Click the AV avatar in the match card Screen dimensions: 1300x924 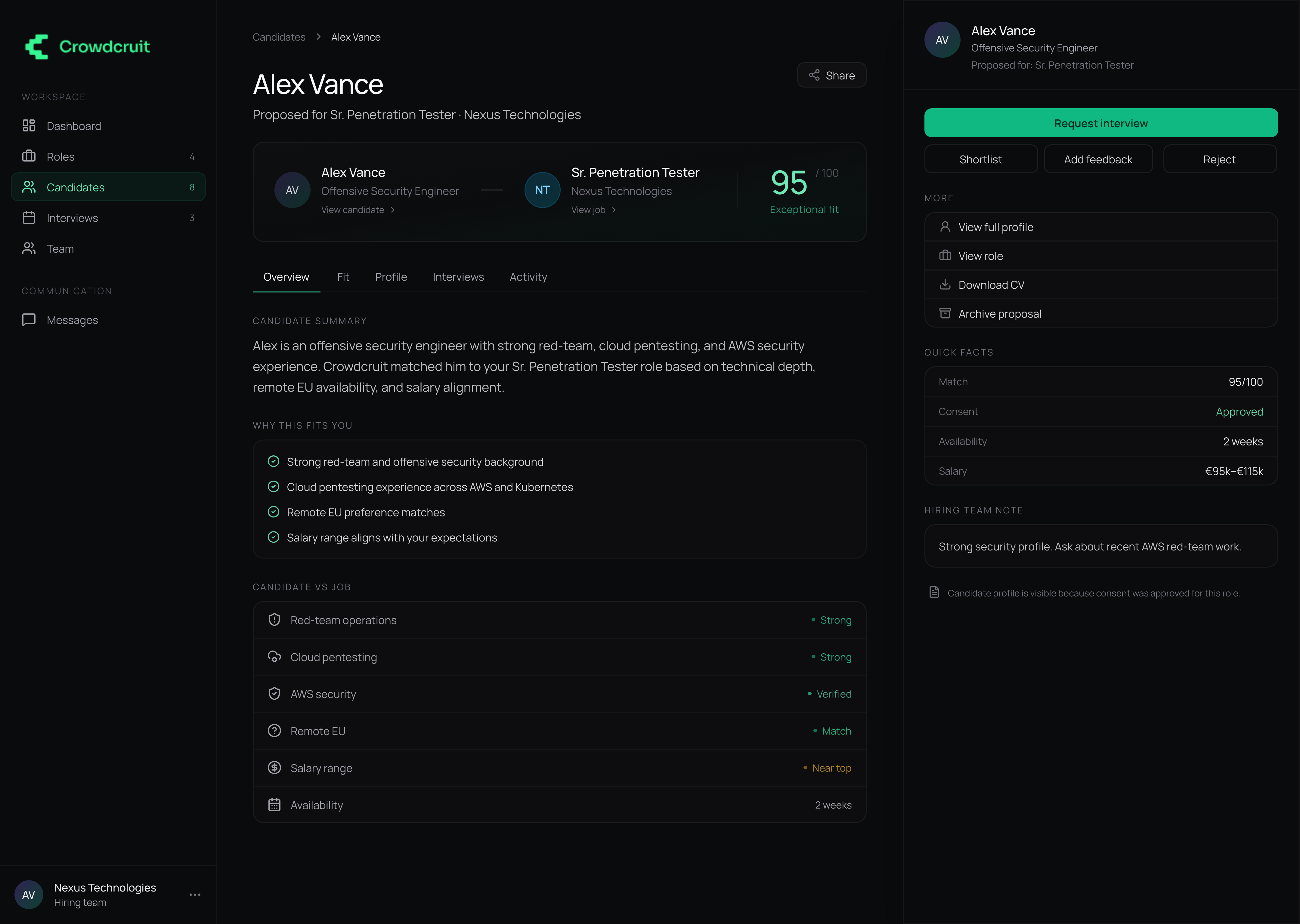tap(292, 190)
